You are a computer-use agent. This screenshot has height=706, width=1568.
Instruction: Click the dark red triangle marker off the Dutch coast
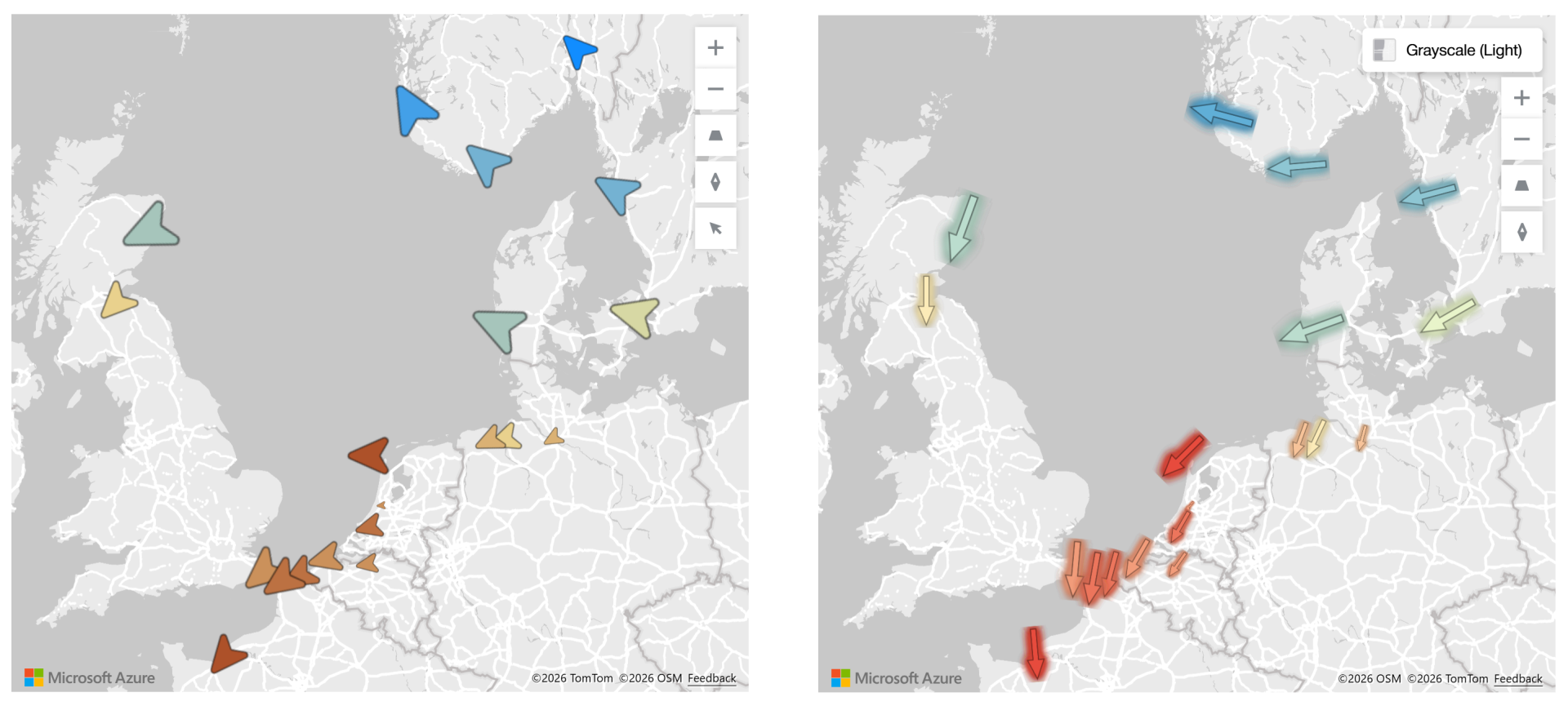pos(372,455)
